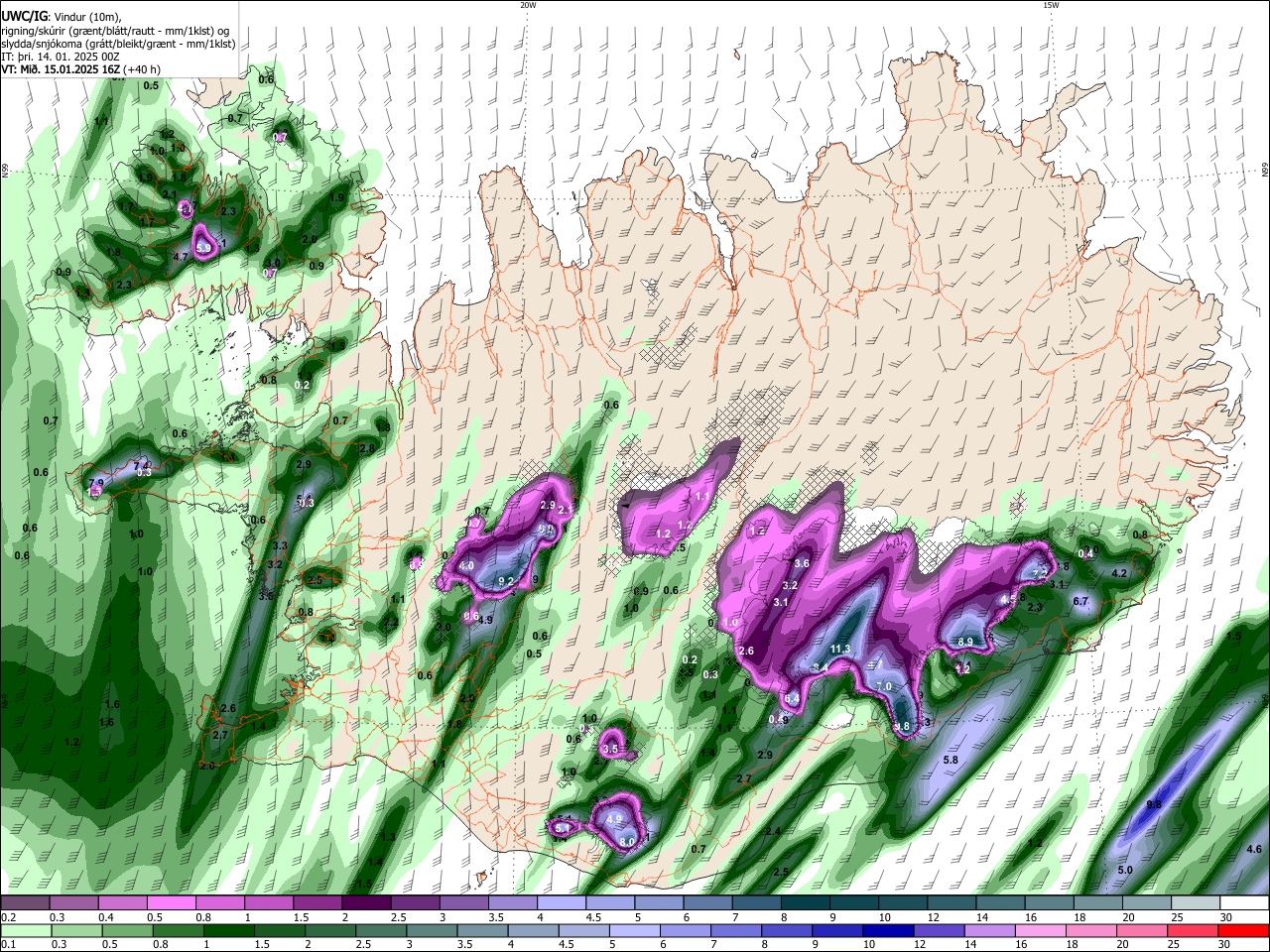Image resolution: width=1270 pixels, height=952 pixels.
Task: Click the 5.0 value offshore
Action: pyautogui.click(x=1125, y=870)
